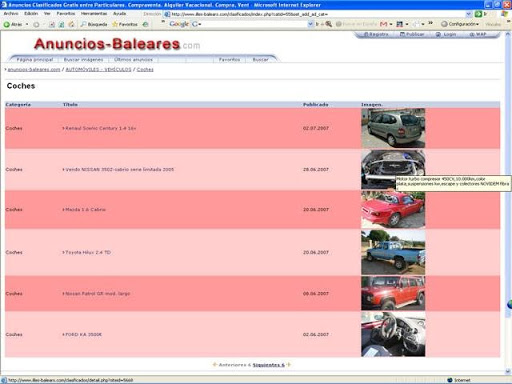The height and width of the screenshot is (384, 512).
Task: Show more toolbar items via double chevron
Action: tap(430, 23)
